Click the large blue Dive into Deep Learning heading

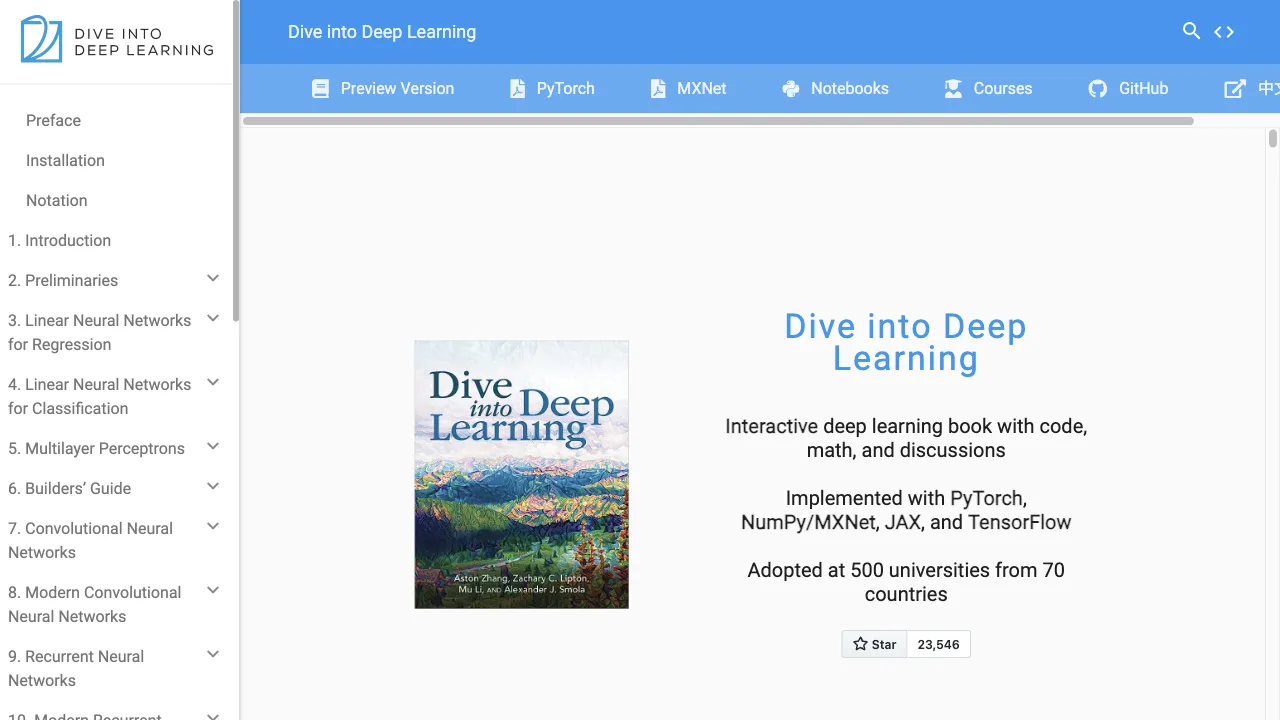[906, 343]
